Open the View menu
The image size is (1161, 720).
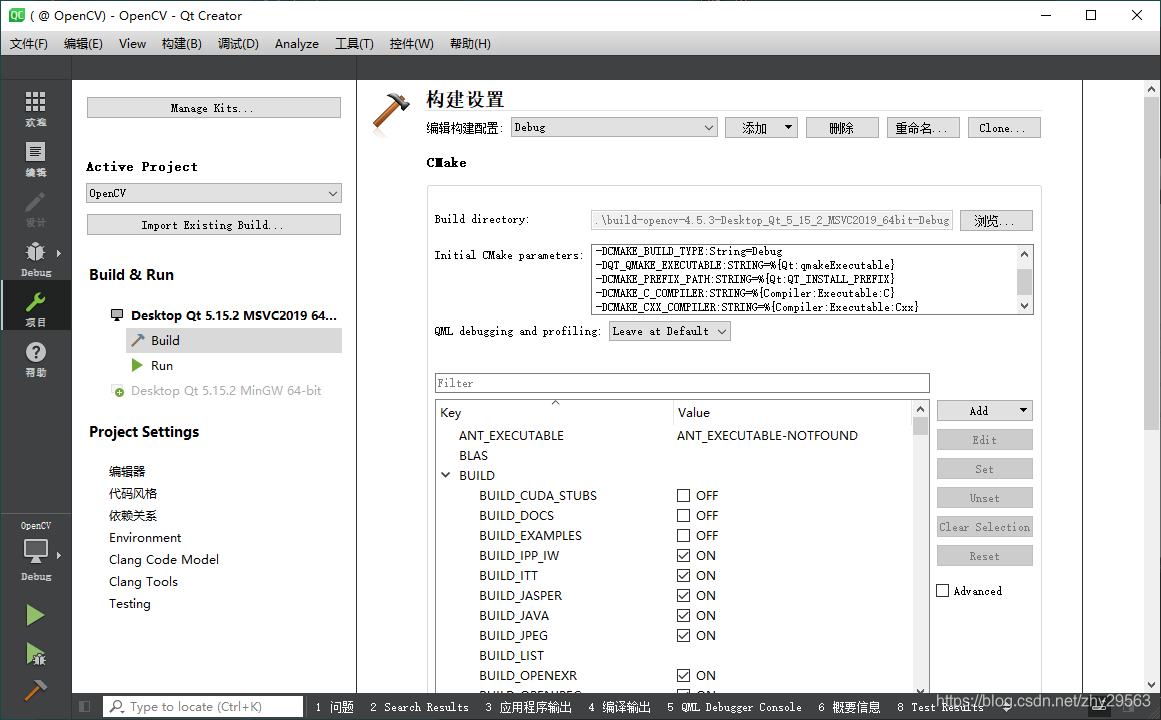[133, 44]
